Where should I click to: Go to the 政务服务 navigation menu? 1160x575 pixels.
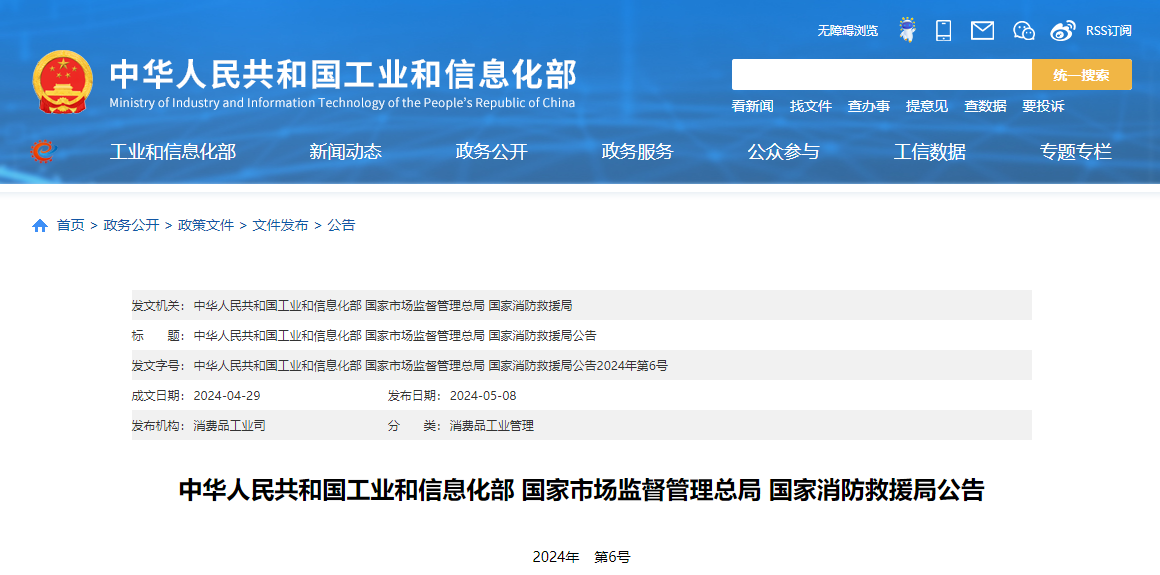[637, 152]
